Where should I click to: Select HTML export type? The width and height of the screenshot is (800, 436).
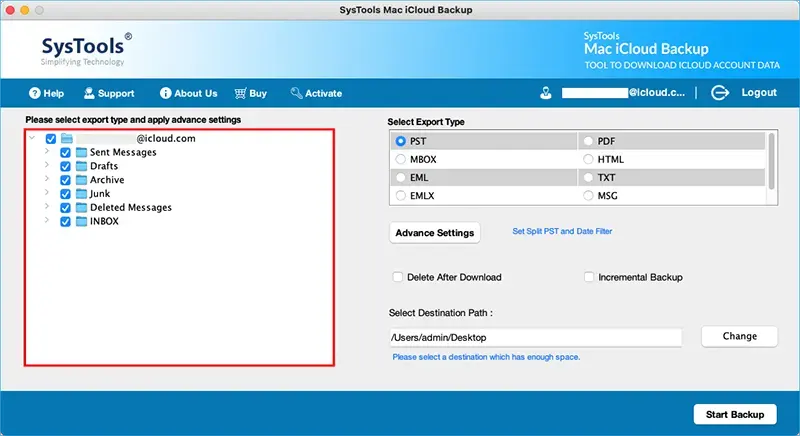point(588,159)
